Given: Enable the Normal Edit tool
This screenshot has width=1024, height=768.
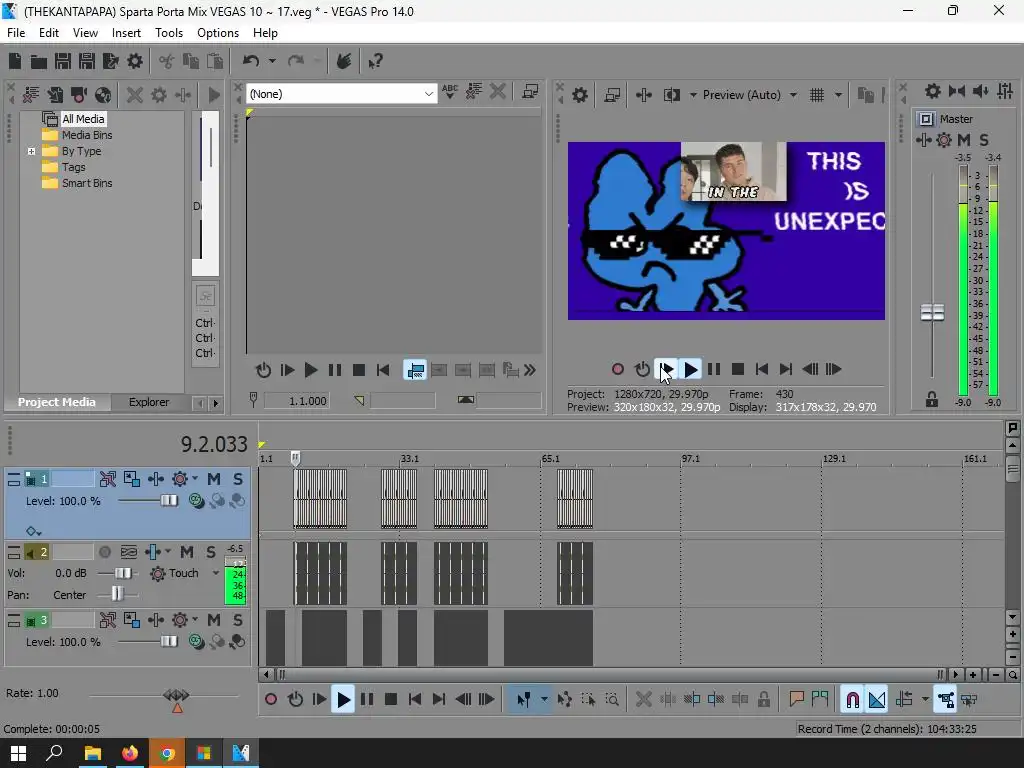Looking at the screenshot, I should tap(524, 699).
